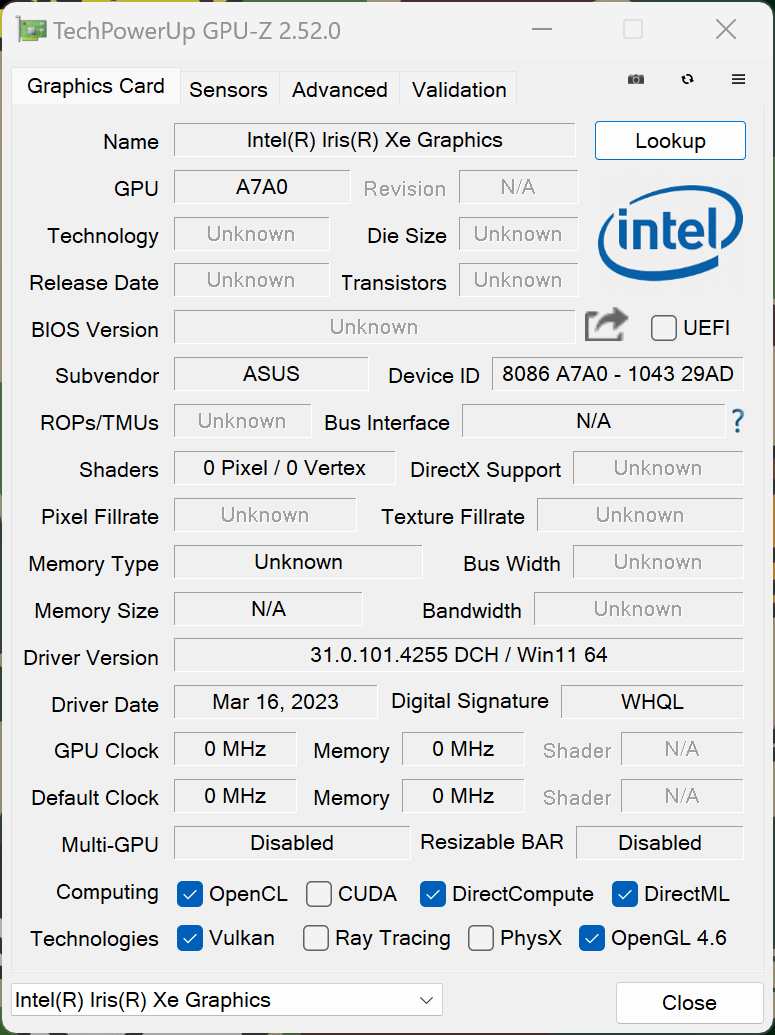Click the Close button at bottom
This screenshot has height=1035, width=775.
coord(689,1003)
